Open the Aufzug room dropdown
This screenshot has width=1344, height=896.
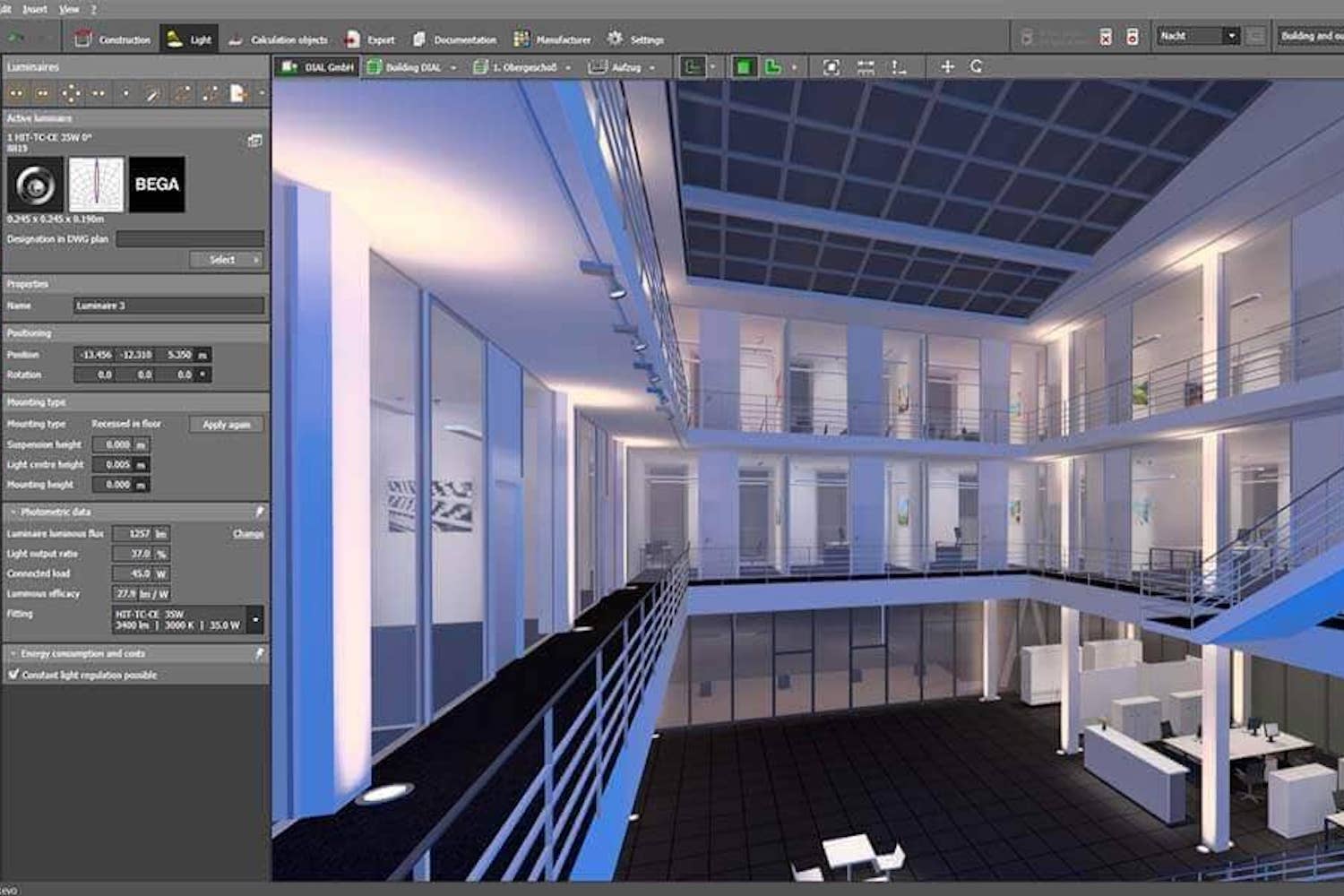652,68
